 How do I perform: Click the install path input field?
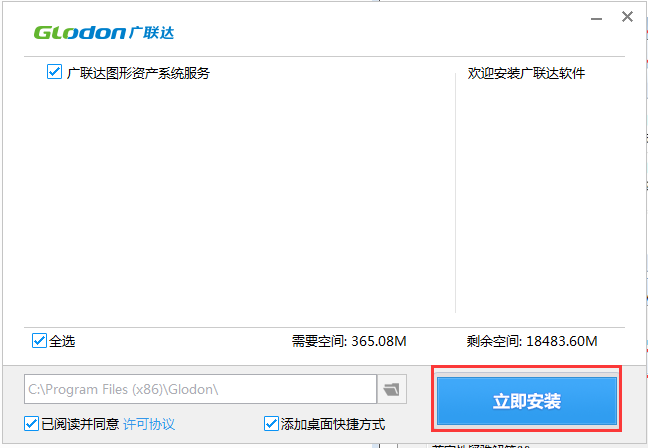coord(200,389)
